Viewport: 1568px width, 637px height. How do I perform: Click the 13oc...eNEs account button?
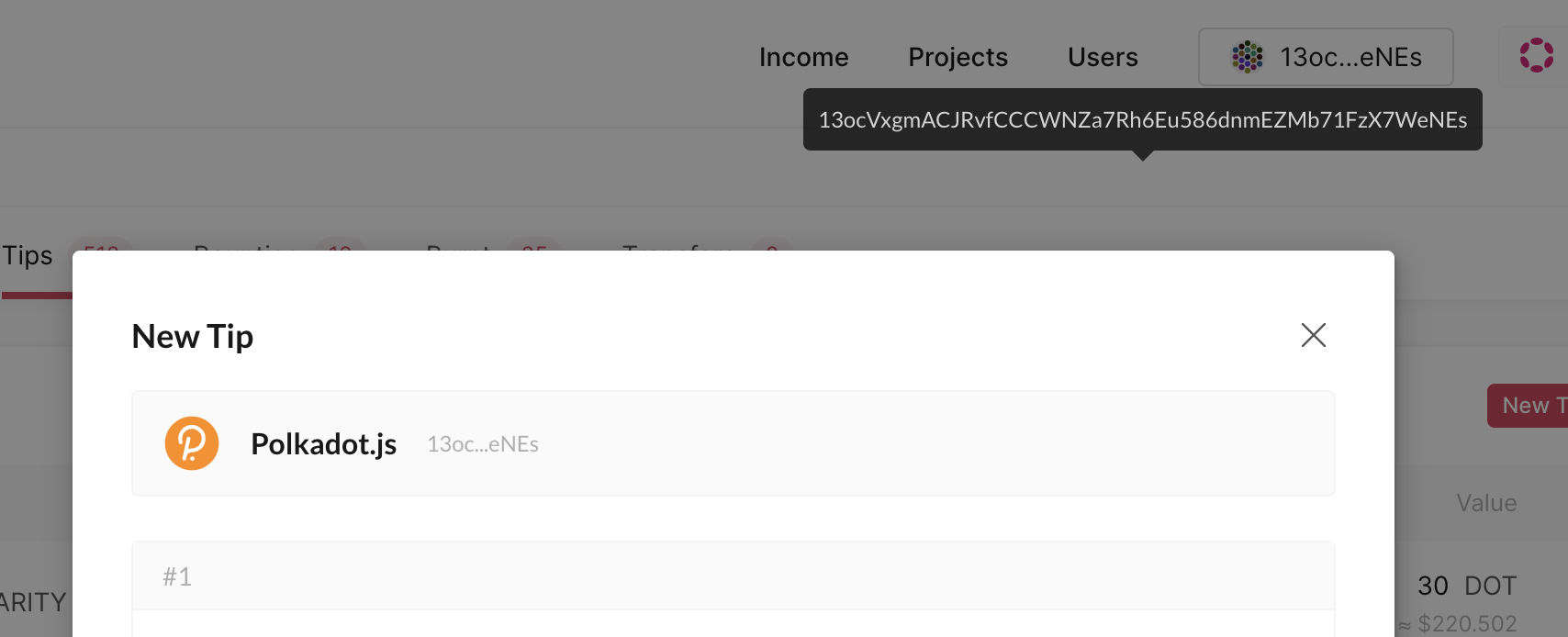click(1327, 57)
